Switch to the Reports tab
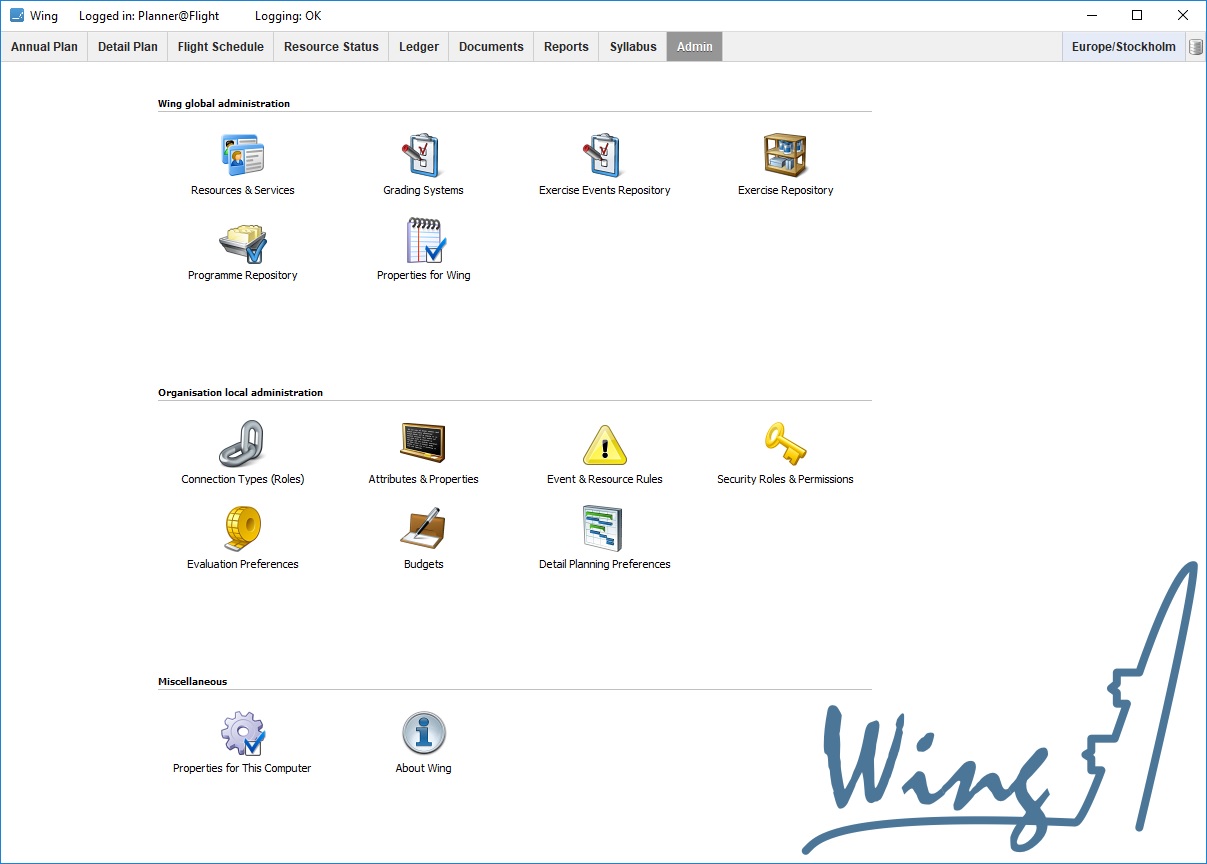The width and height of the screenshot is (1207, 864). 566,47
